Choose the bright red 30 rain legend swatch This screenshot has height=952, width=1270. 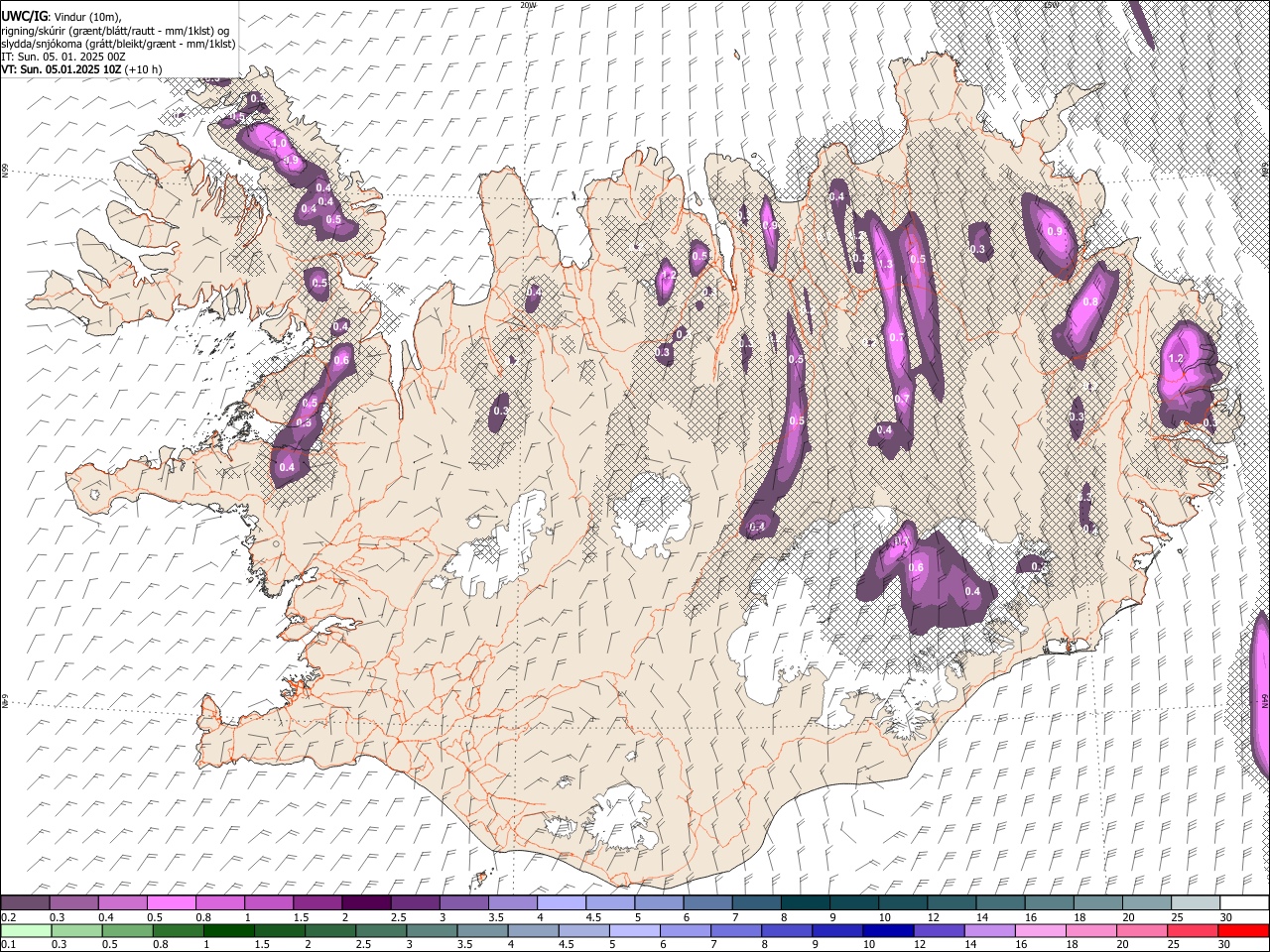click(x=1244, y=930)
